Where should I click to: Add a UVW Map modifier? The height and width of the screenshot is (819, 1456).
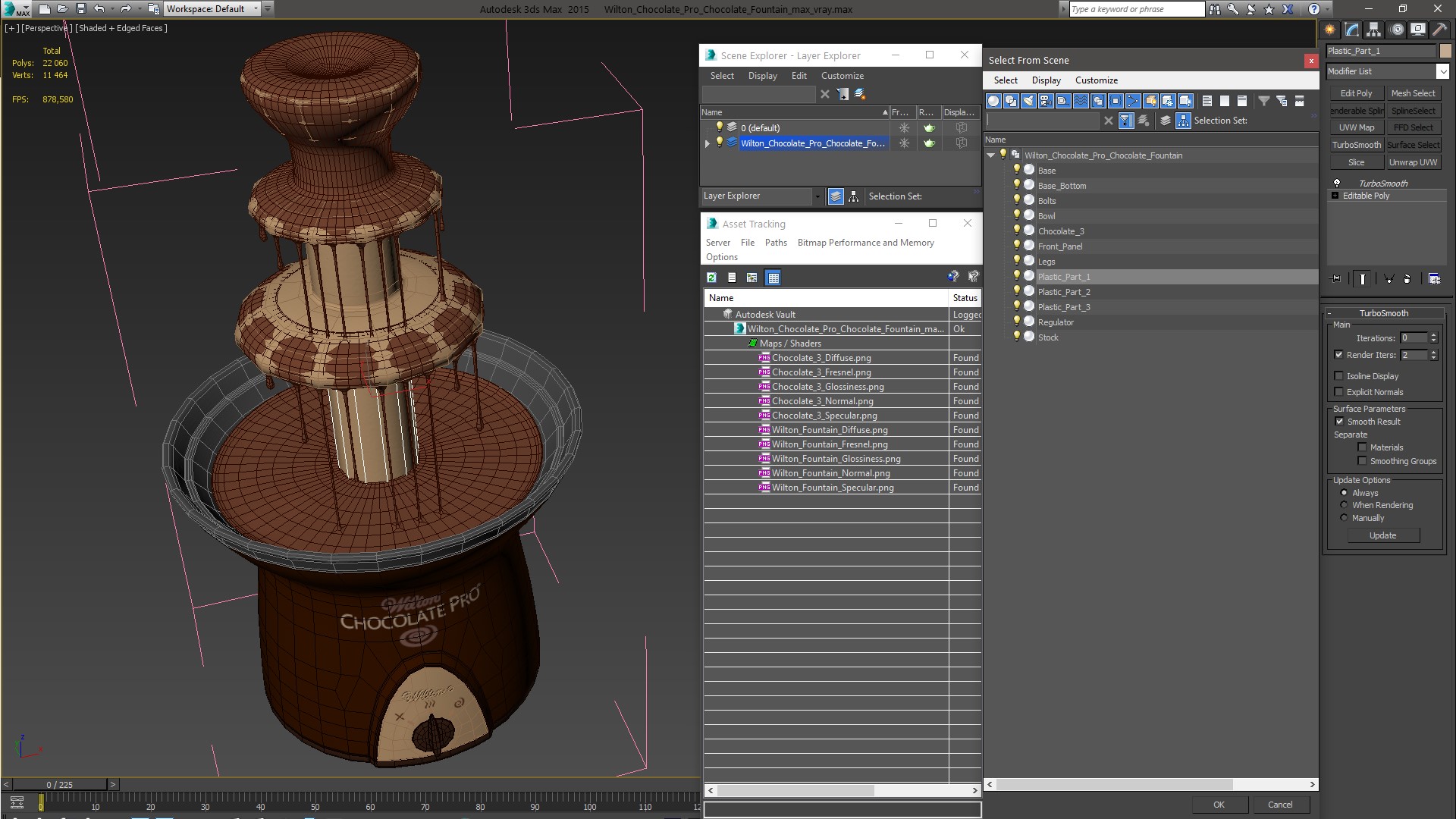[x=1356, y=127]
